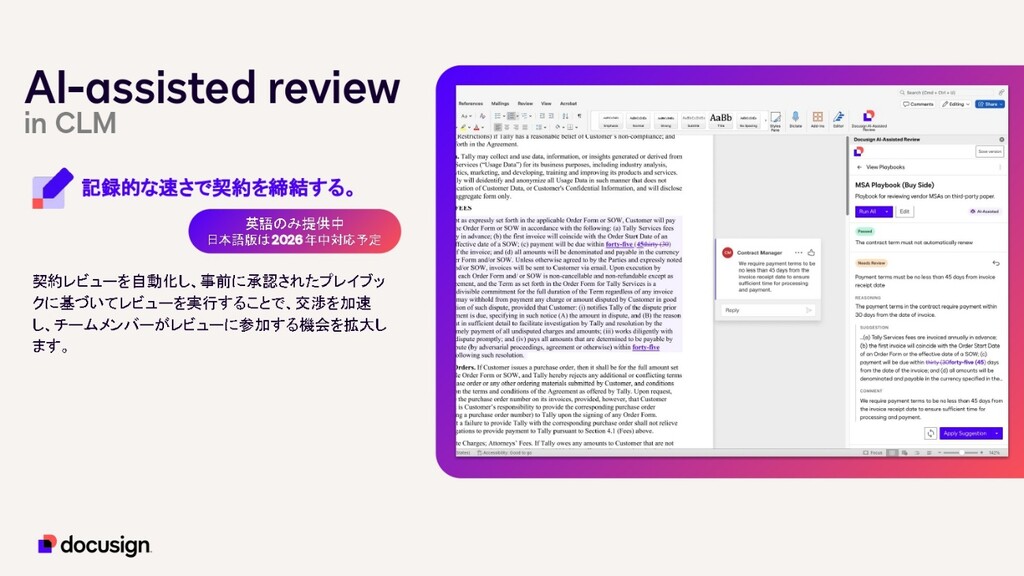Expand the styles gallery arrow
The width and height of the screenshot is (1024, 576).
point(765,121)
